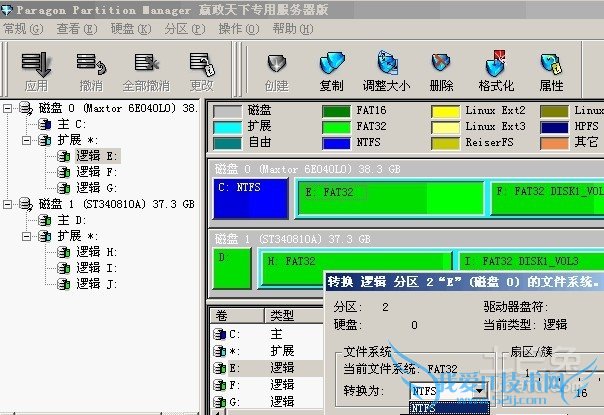The width and height of the screenshot is (604, 415).
Task: Select 逻辑 J: in the disk tree
Action: point(96,284)
